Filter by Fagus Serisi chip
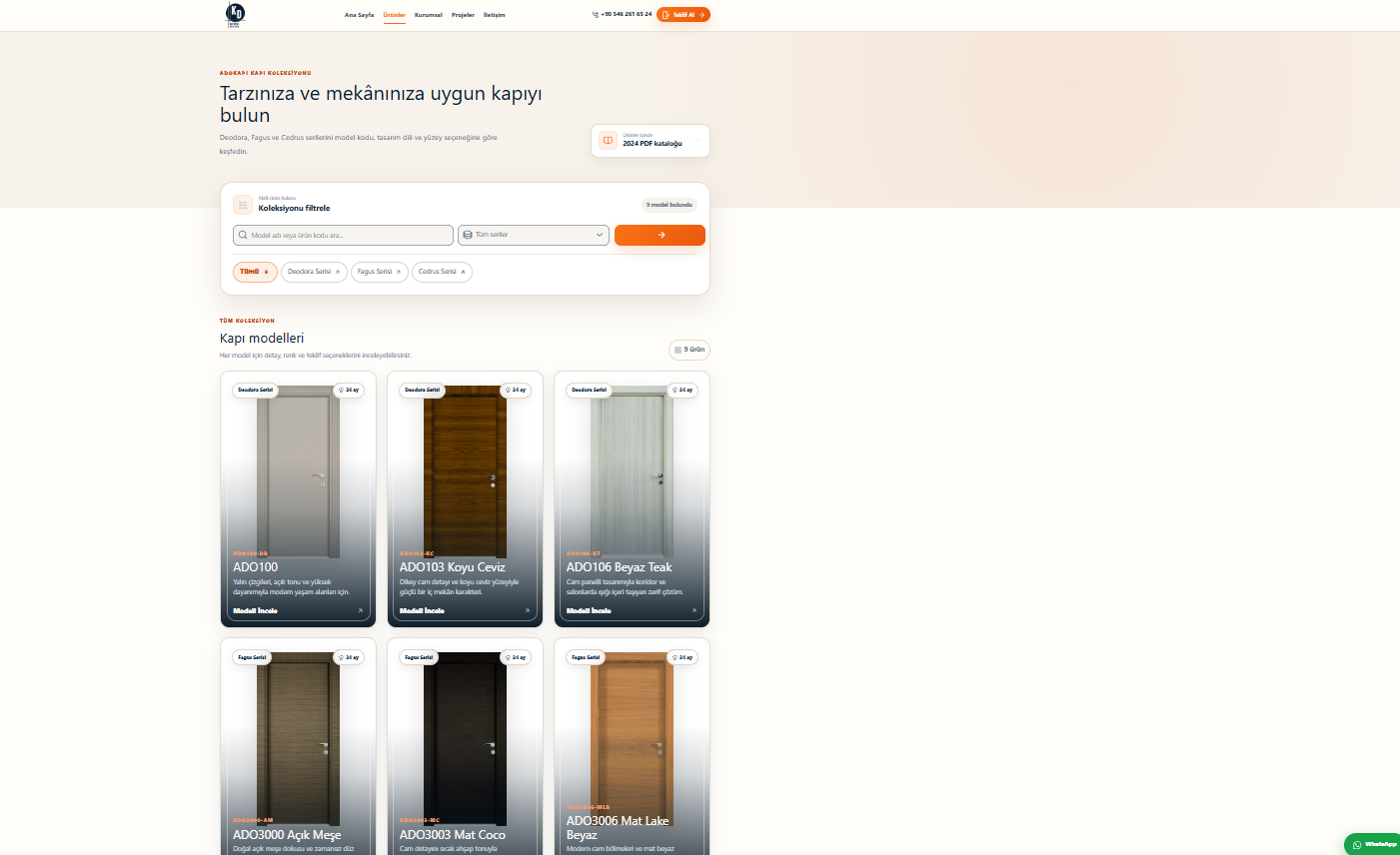1400x855 pixels. coord(380,272)
